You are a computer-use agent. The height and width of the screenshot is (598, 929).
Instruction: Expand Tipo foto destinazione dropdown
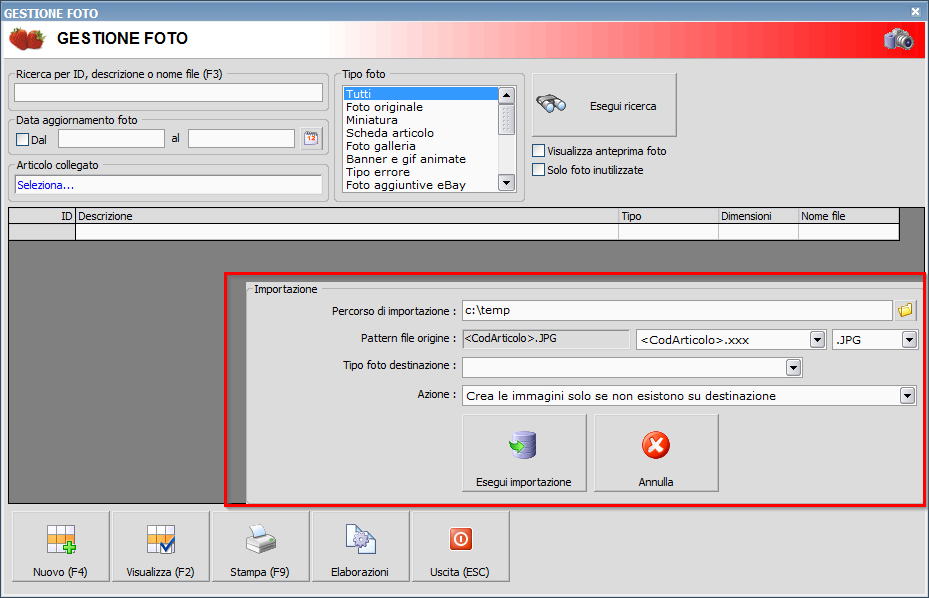[x=793, y=367]
